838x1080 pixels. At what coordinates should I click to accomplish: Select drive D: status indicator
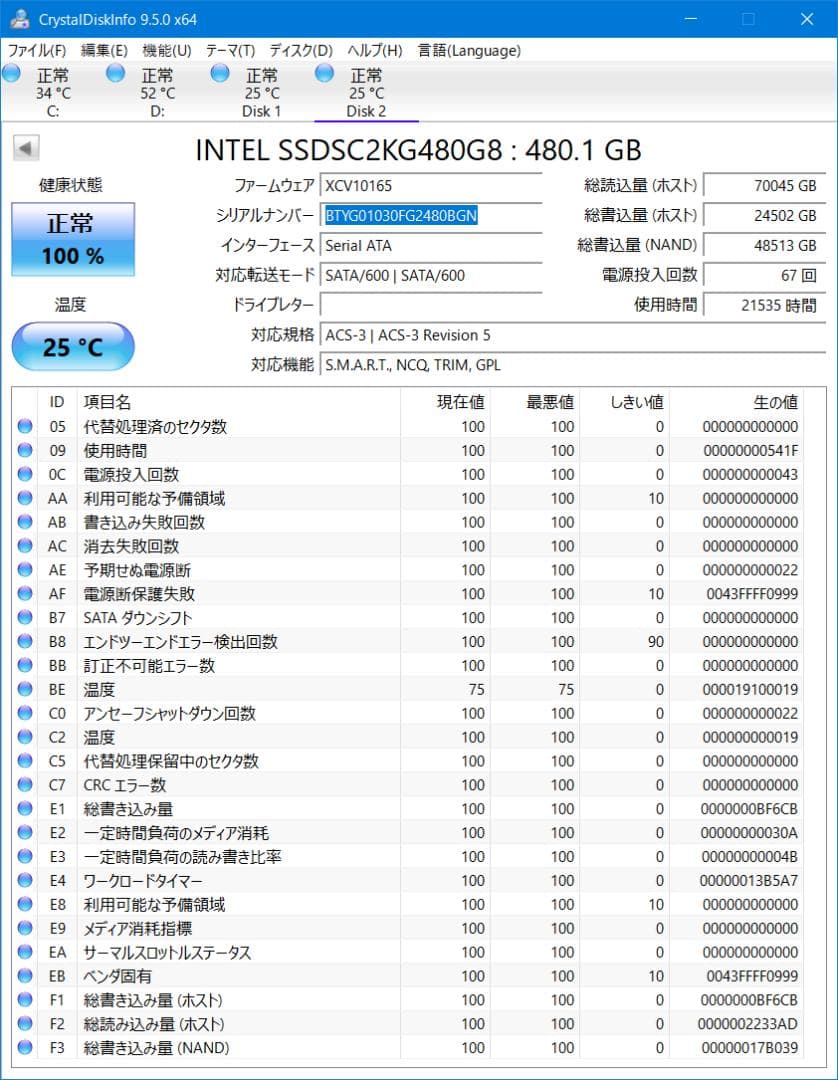click(x=115, y=71)
